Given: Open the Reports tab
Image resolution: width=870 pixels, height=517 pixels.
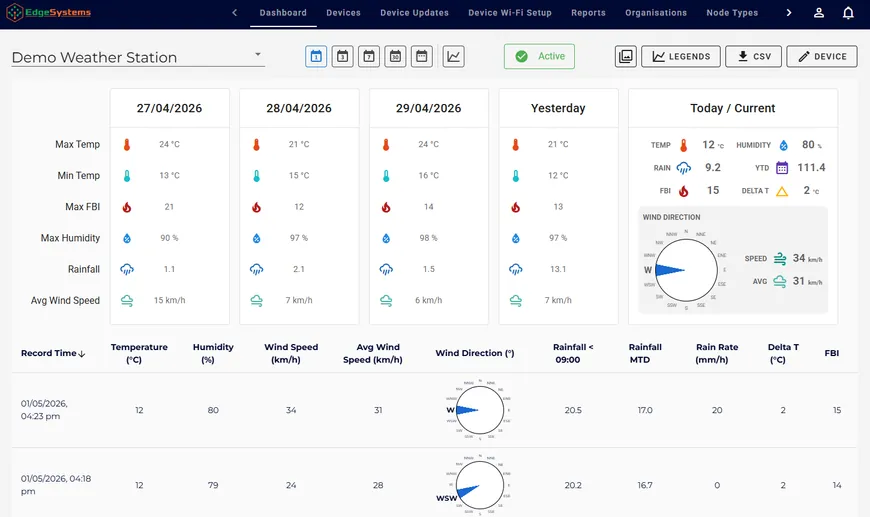Looking at the screenshot, I should pyautogui.click(x=588, y=13).
